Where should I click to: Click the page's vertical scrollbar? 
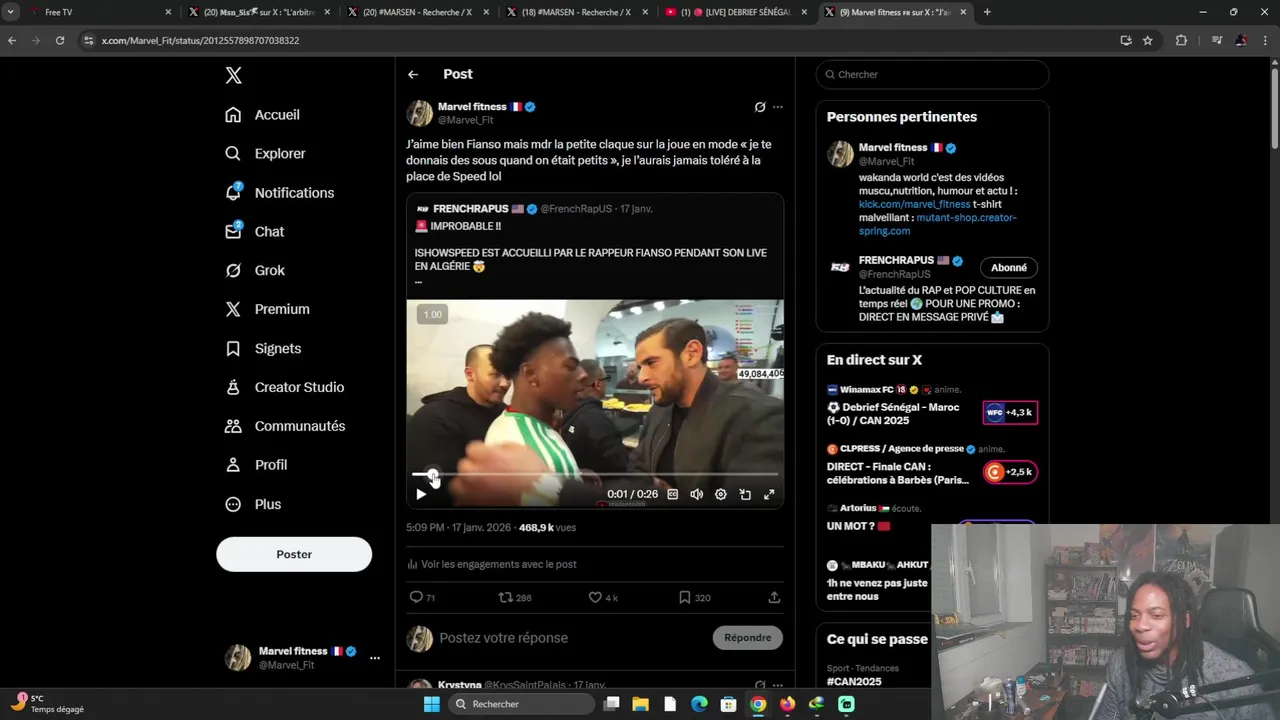(x=1274, y=108)
